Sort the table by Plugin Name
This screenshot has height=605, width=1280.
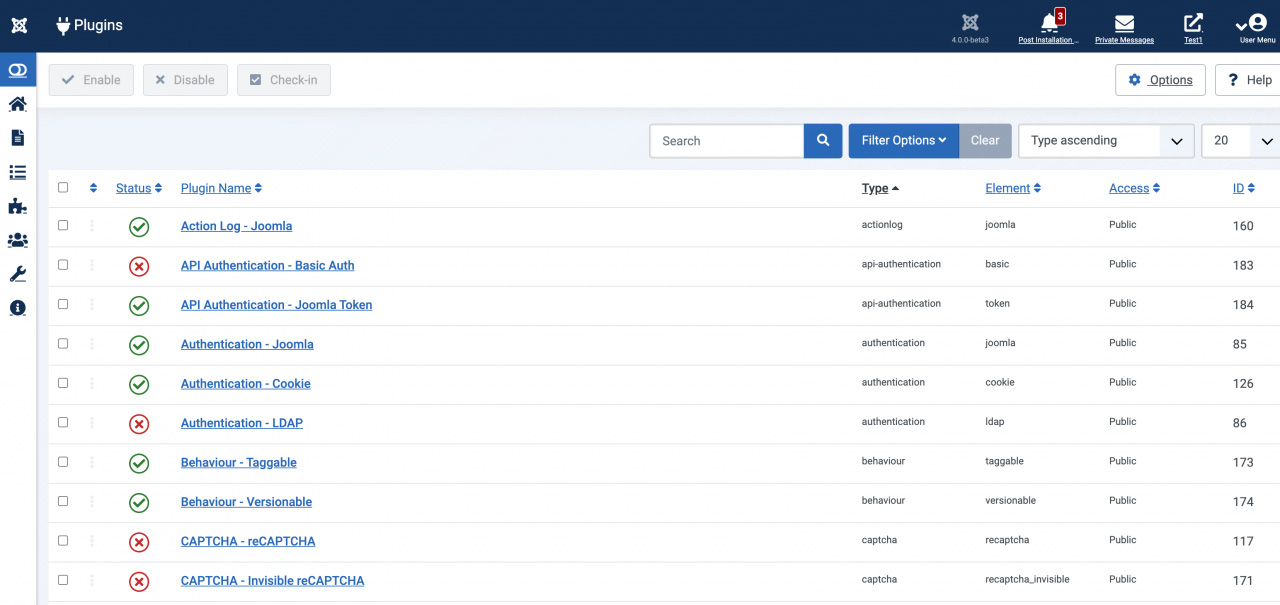[216, 188]
